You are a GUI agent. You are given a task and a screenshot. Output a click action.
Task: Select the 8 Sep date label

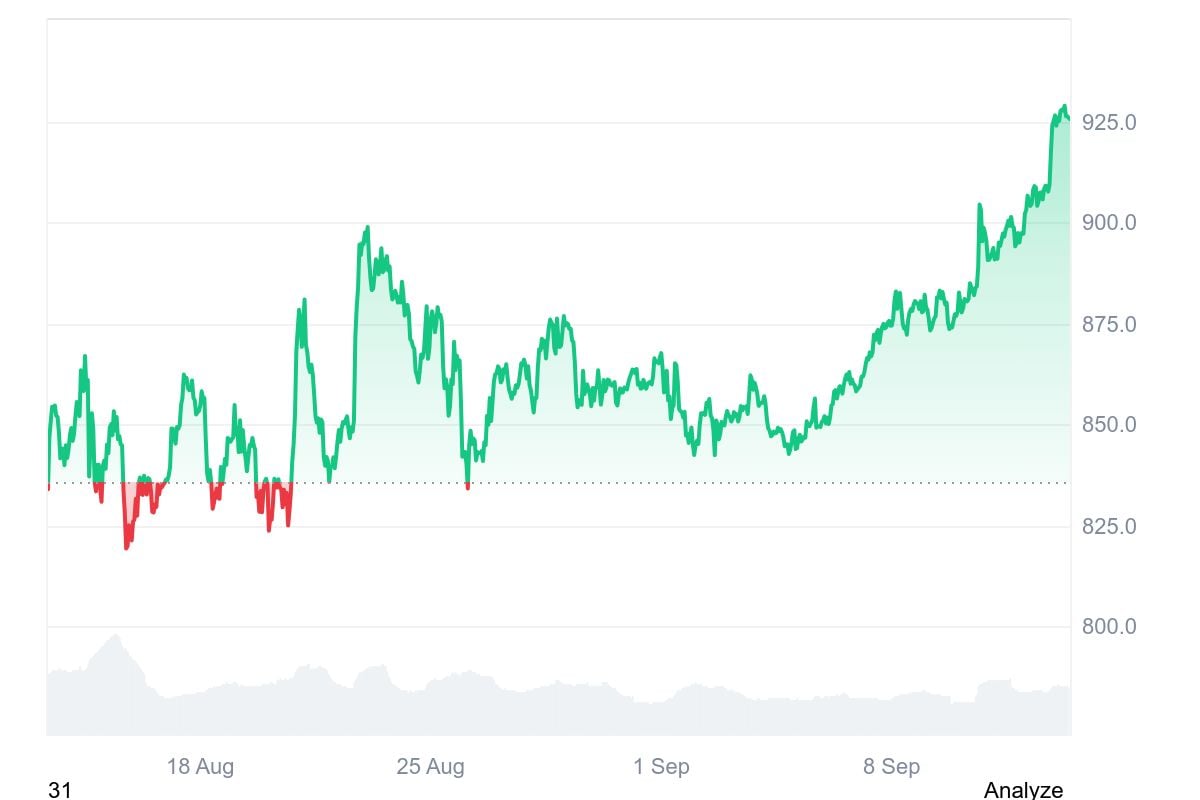(x=891, y=767)
